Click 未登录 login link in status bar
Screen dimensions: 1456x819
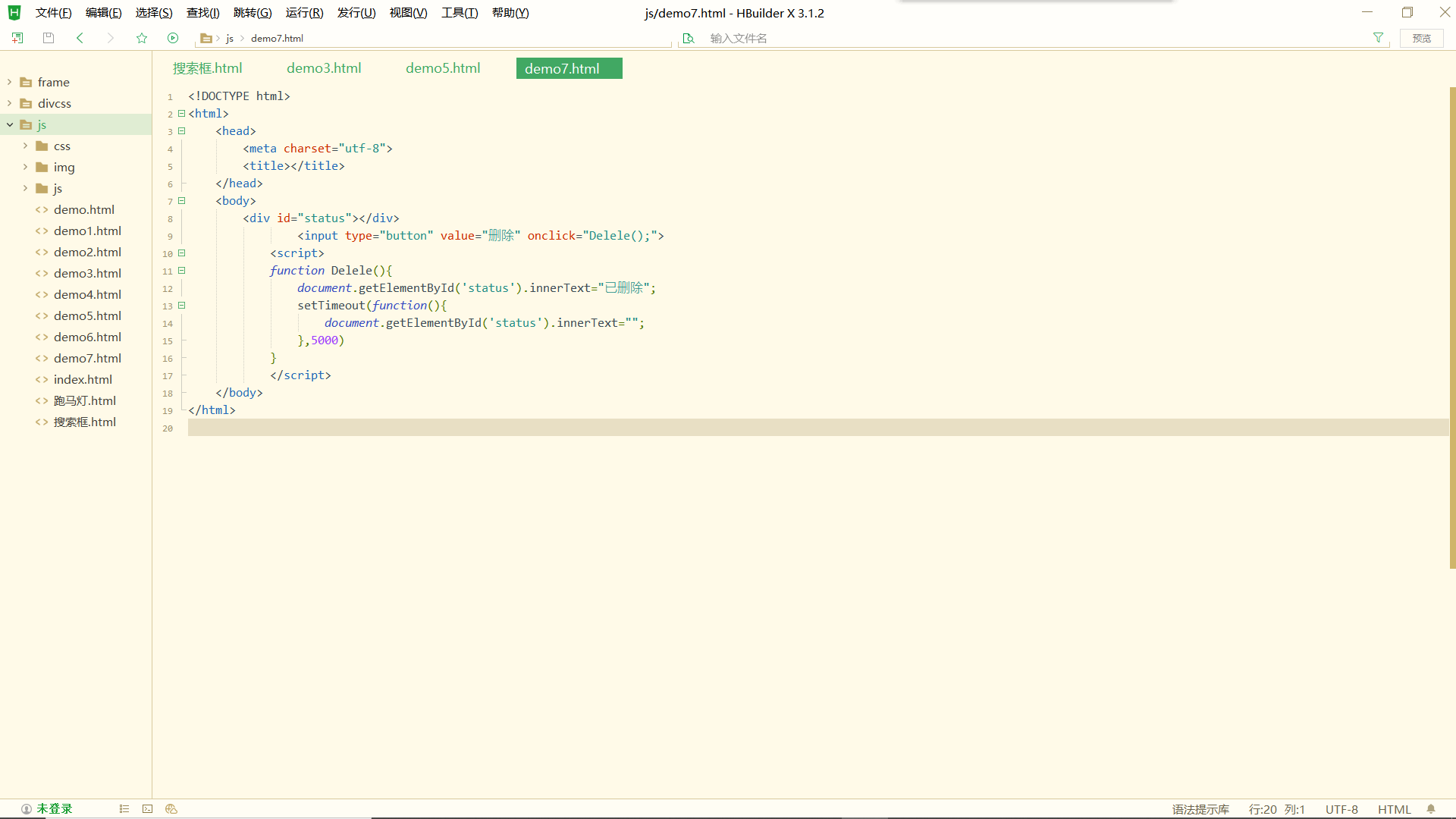[x=55, y=809]
